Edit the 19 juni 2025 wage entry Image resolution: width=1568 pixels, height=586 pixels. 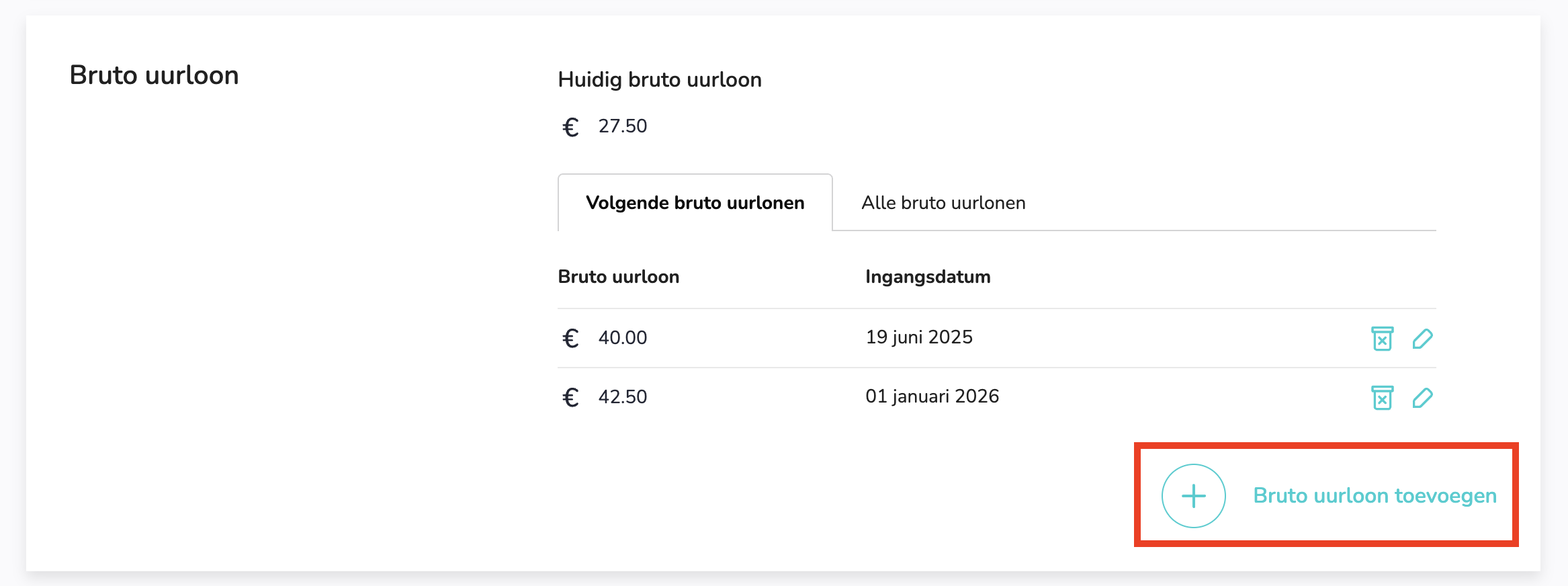click(1422, 339)
